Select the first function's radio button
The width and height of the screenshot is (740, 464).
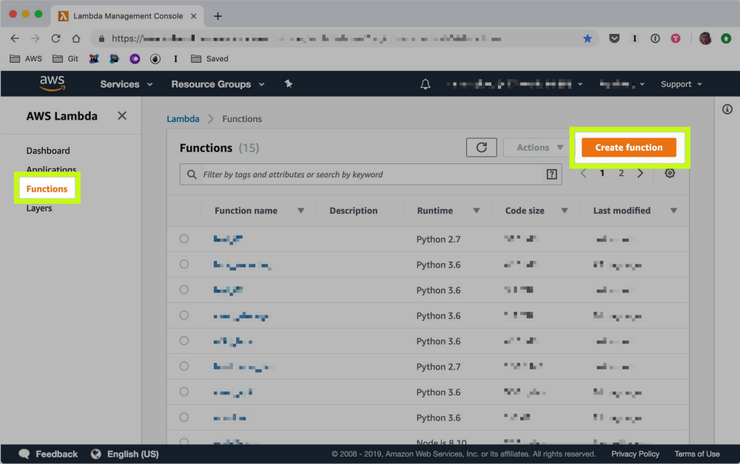tap(184, 239)
